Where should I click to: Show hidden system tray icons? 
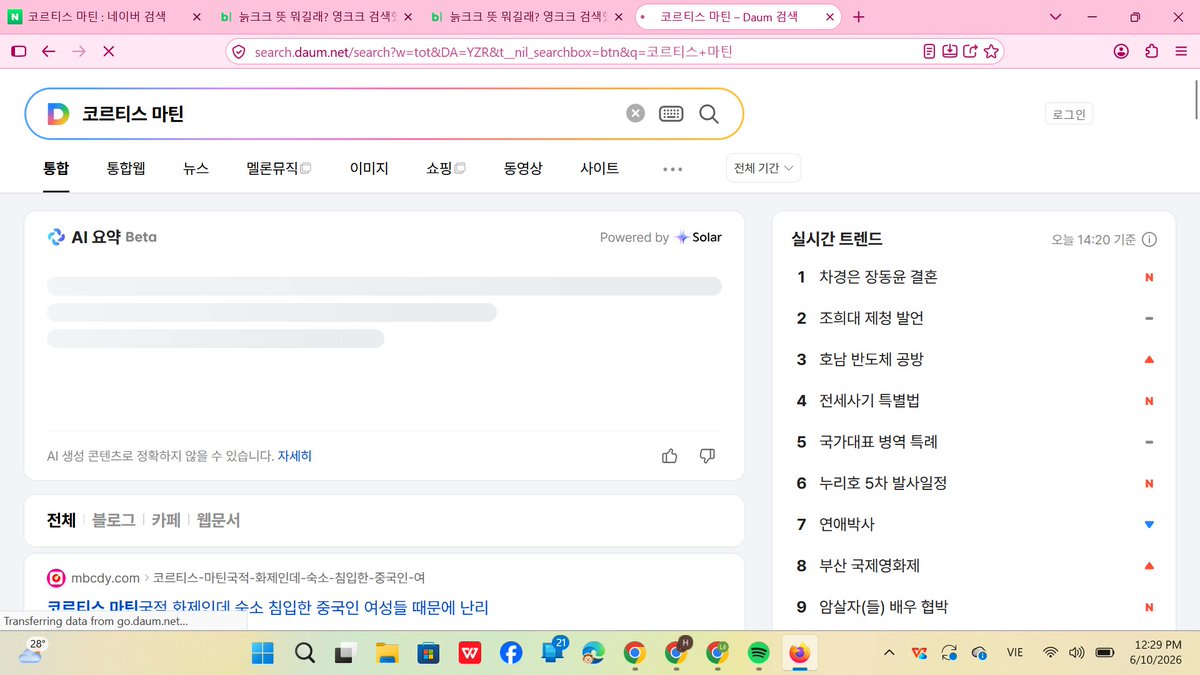point(888,653)
